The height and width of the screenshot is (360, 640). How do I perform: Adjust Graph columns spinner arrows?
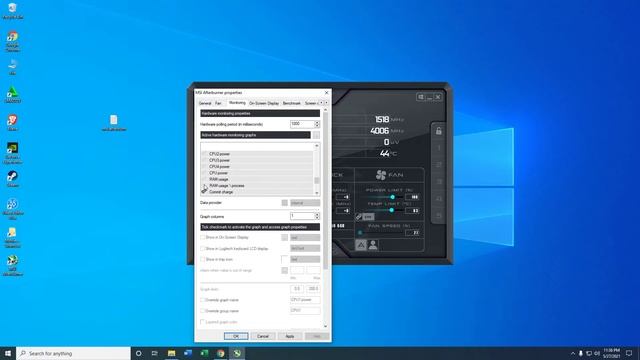pos(317,216)
